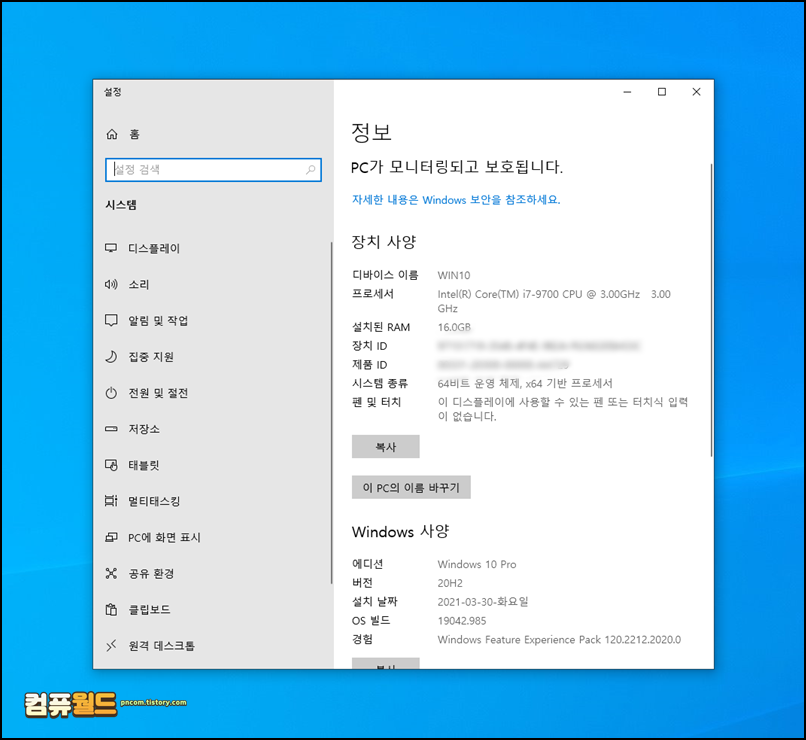Select Windows Feature Experience Pack text

(x=559, y=640)
